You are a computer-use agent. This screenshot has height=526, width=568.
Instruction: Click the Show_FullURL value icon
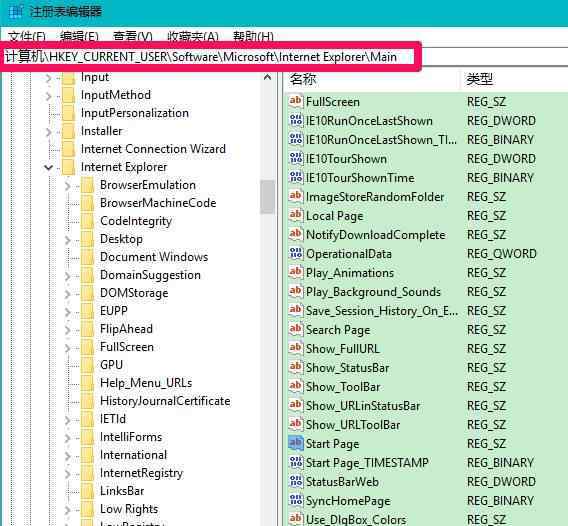(296, 348)
